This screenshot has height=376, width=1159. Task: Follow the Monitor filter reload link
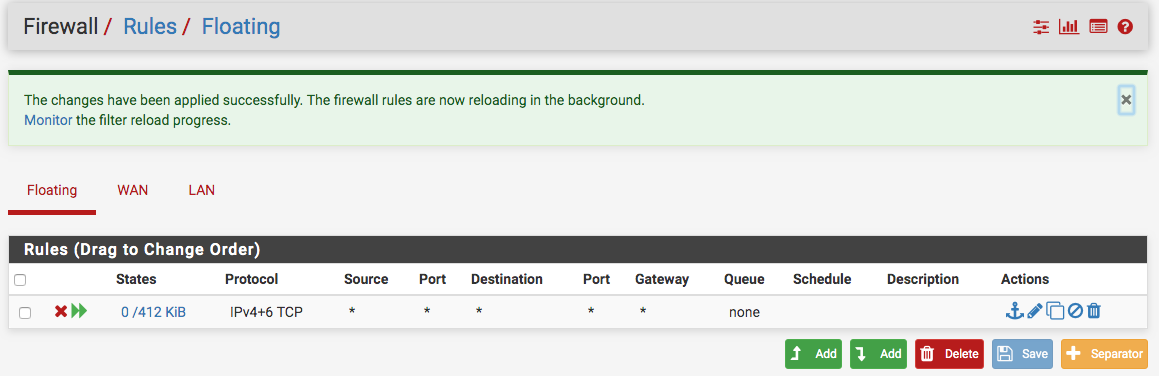pyautogui.click(x=48, y=120)
